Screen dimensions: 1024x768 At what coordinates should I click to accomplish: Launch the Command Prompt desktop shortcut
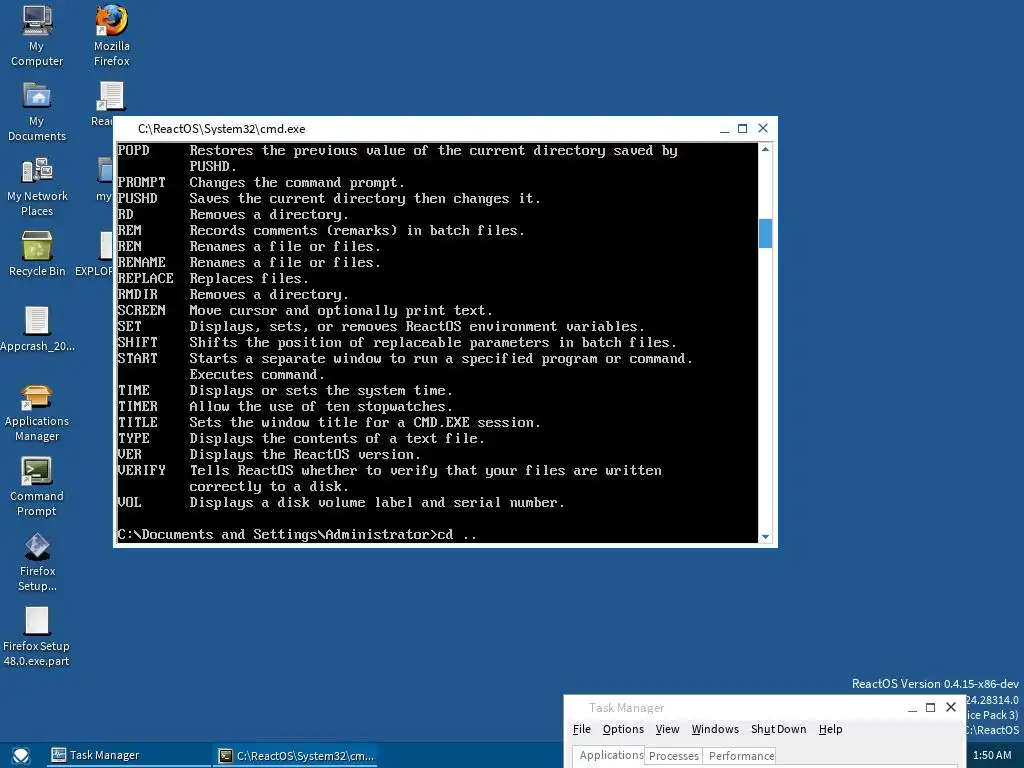[37, 487]
